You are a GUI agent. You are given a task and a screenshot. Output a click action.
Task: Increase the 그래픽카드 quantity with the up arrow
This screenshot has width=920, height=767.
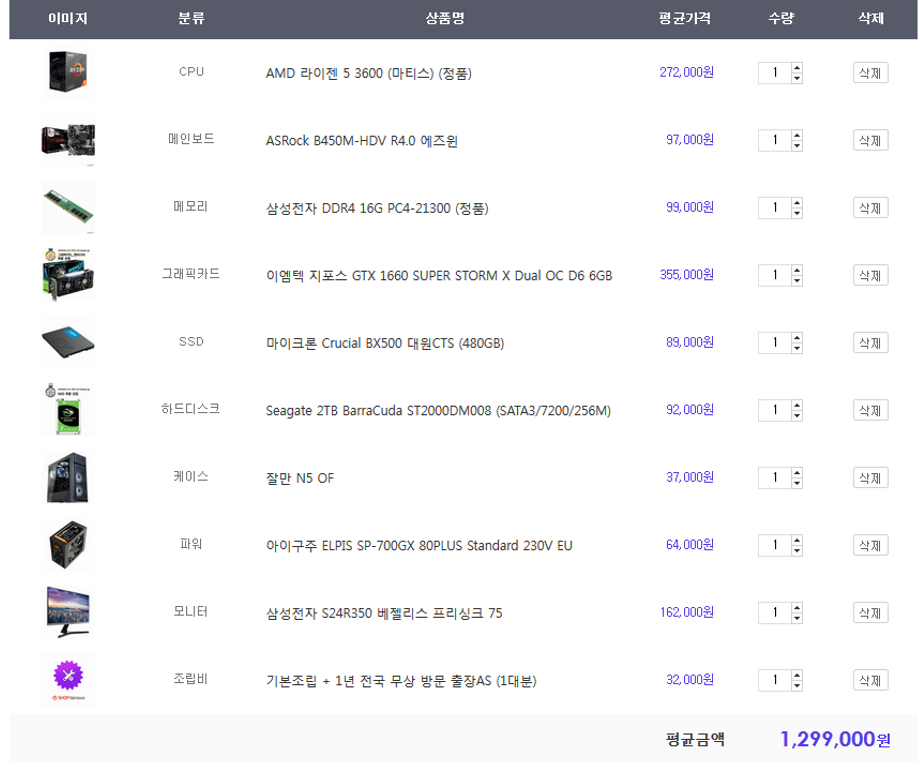[x=797, y=271]
